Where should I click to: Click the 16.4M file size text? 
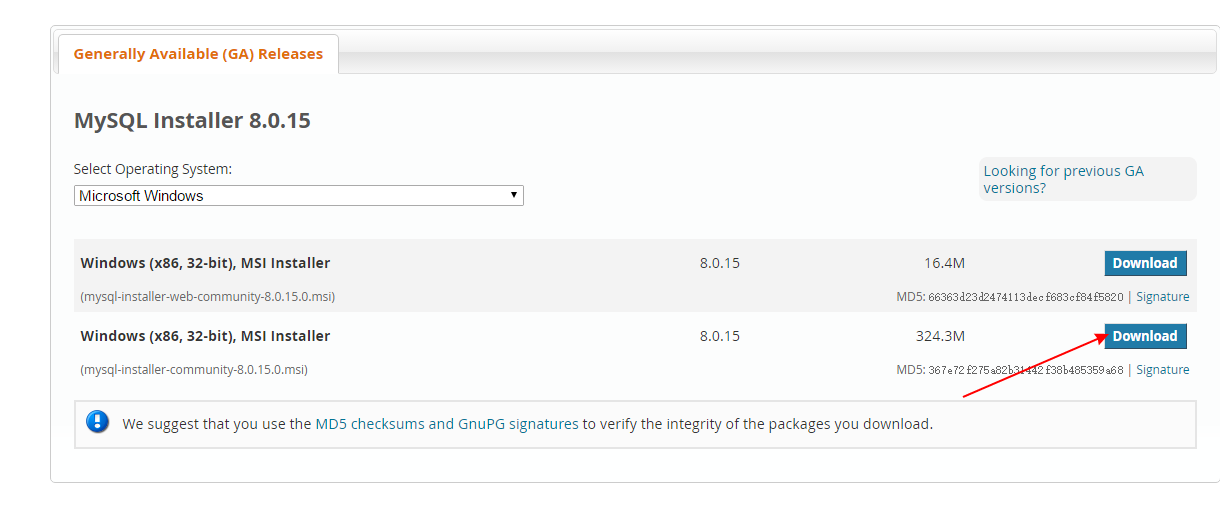coord(944,263)
